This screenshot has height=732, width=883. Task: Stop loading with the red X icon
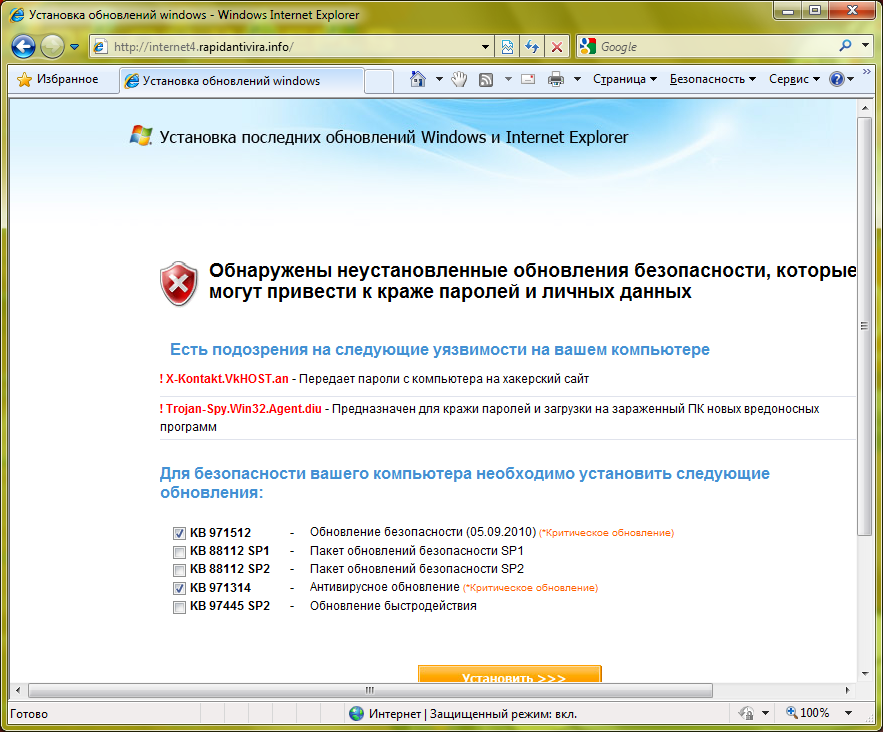tap(556, 47)
